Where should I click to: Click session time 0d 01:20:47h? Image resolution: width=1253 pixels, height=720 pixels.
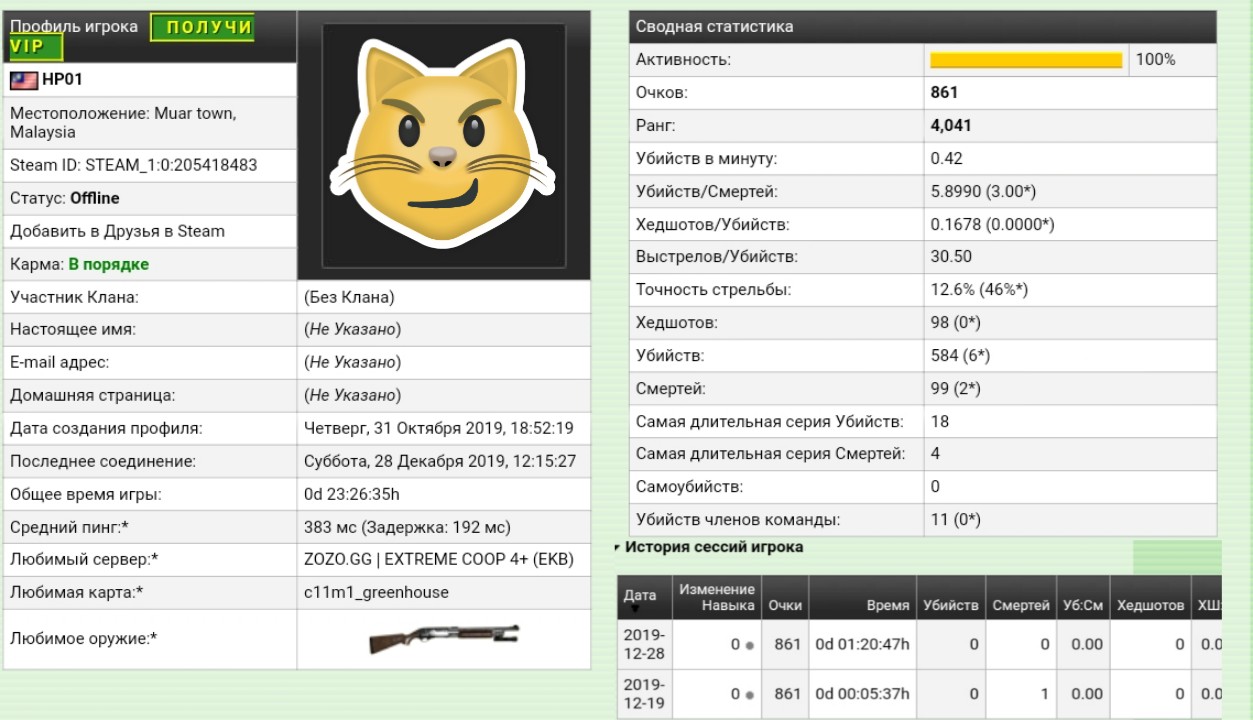coord(862,645)
